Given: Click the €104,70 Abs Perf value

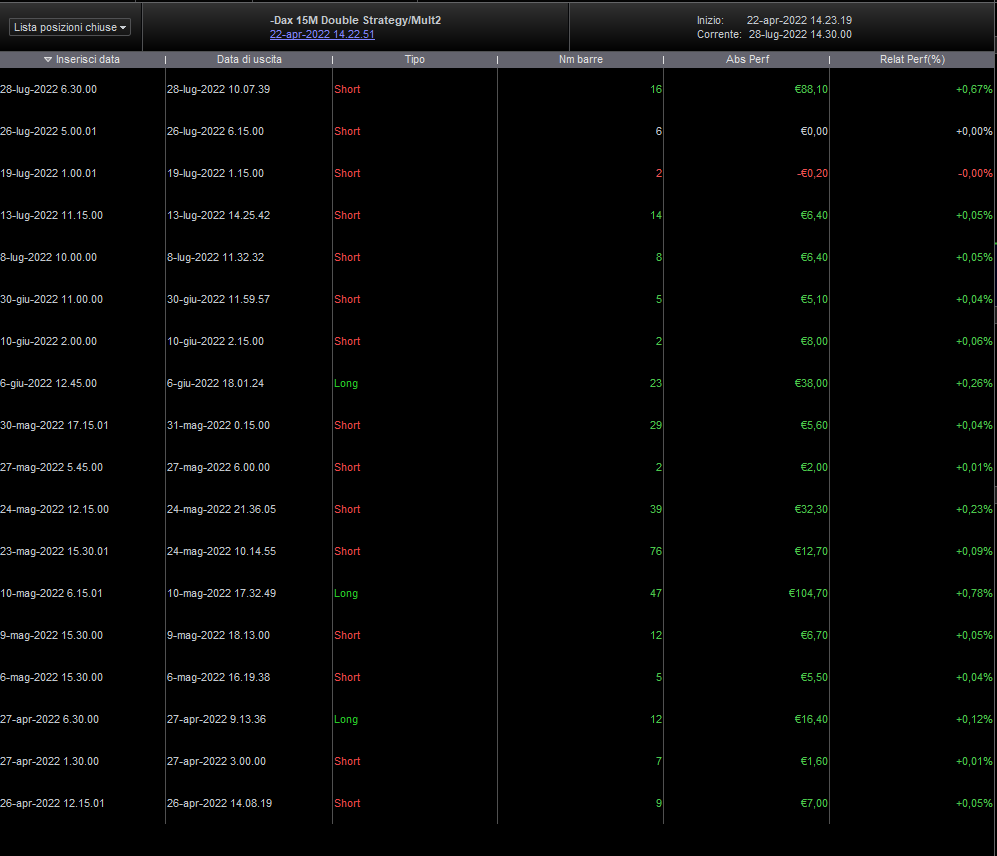Looking at the screenshot, I should point(808,593).
